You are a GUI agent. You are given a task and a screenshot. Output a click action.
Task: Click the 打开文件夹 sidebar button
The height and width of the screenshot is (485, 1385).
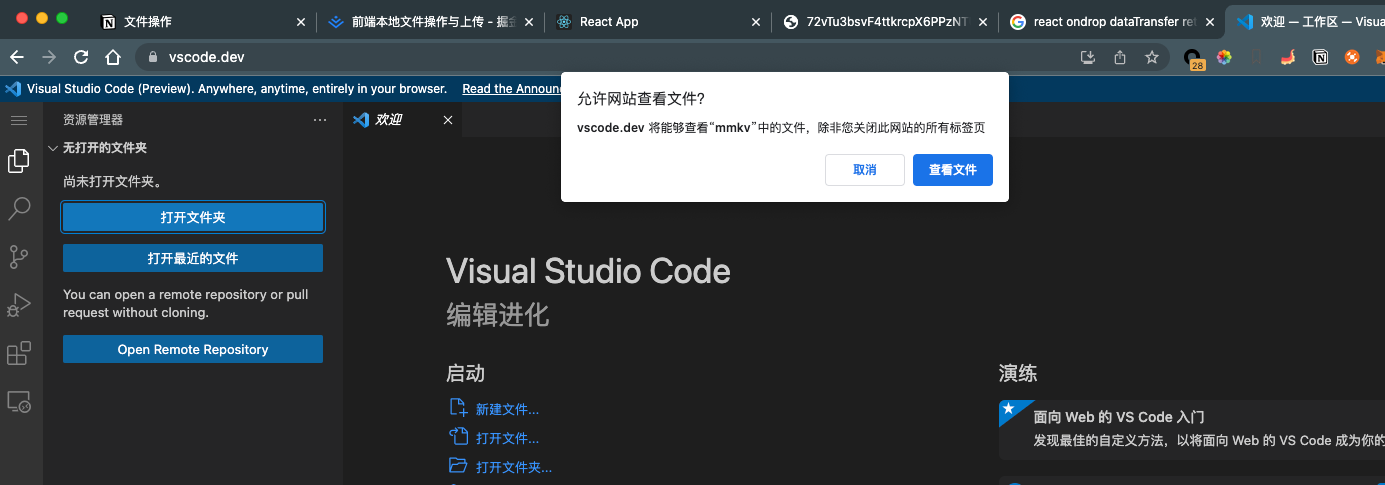click(193, 217)
